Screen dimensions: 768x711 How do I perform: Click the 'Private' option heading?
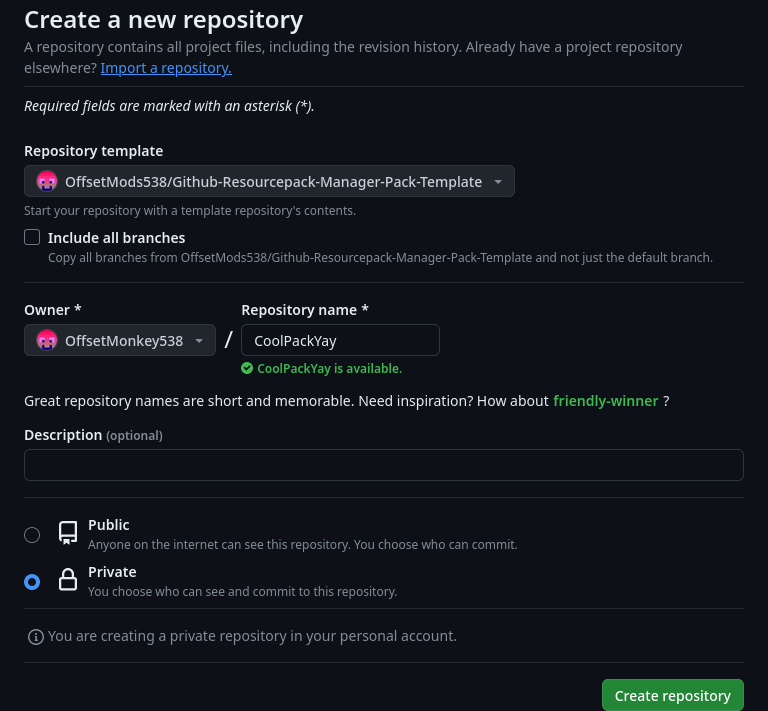(x=112, y=572)
